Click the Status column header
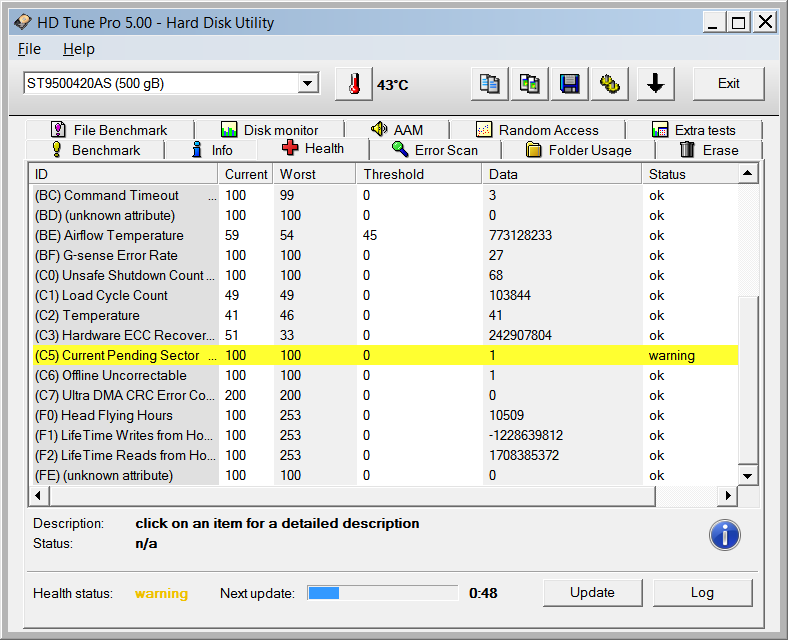The image size is (788, 640). (x=690, y=174)
